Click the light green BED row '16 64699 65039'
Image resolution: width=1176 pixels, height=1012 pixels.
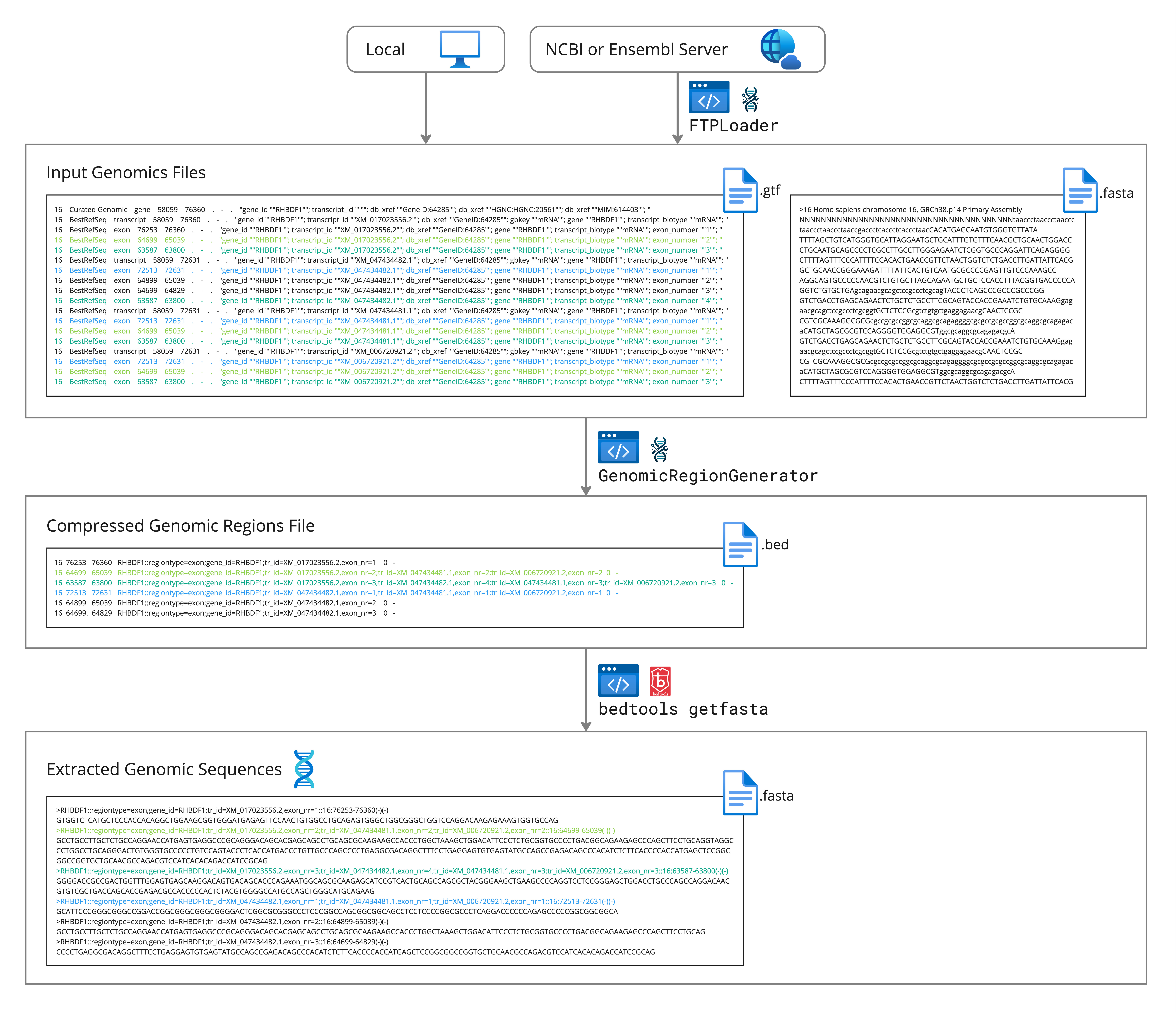[336, 573]
